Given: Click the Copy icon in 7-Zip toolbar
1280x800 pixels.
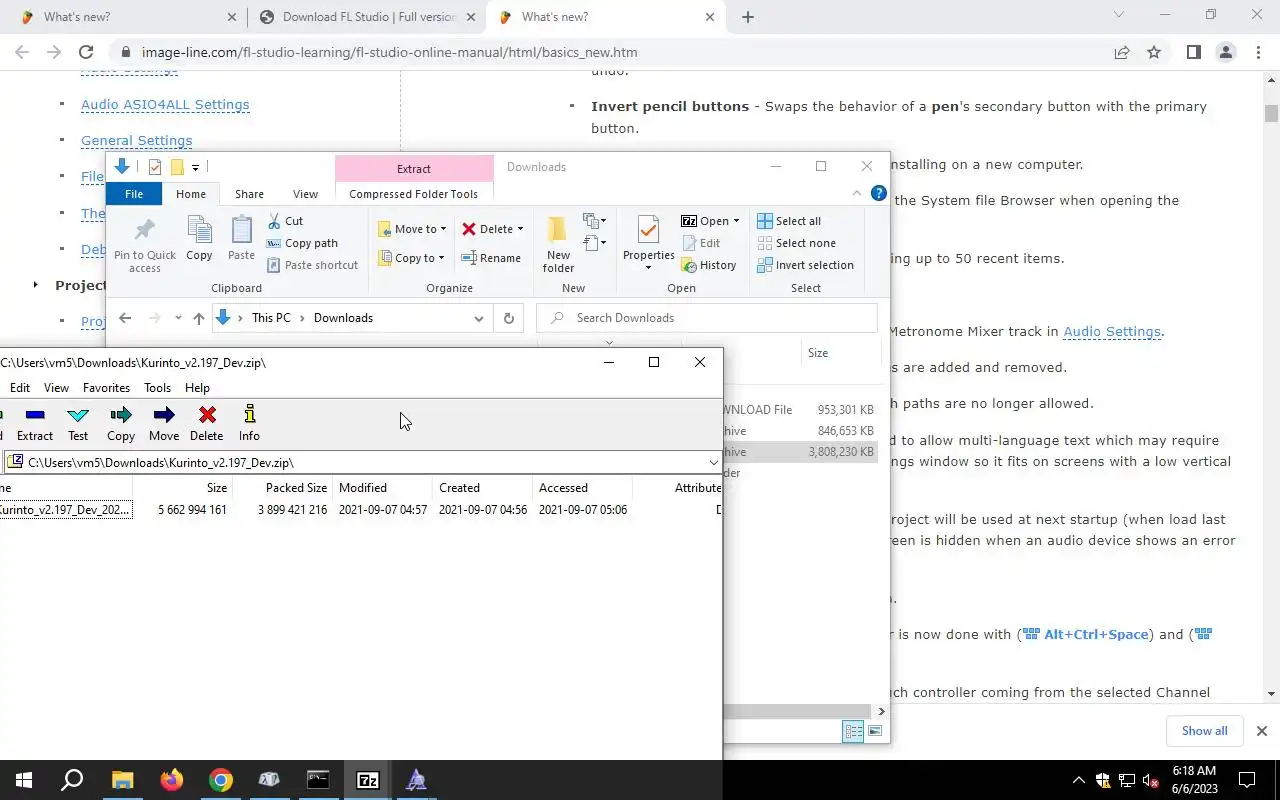Looking at the screenshot, I should (121, 423).
